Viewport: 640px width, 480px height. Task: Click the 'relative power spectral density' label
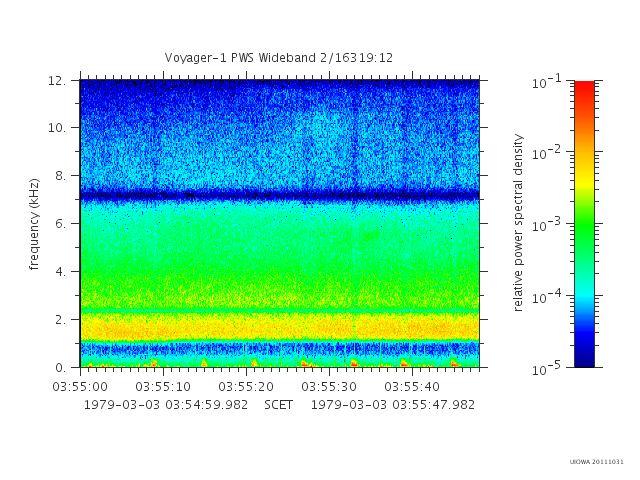click(518, 223)
